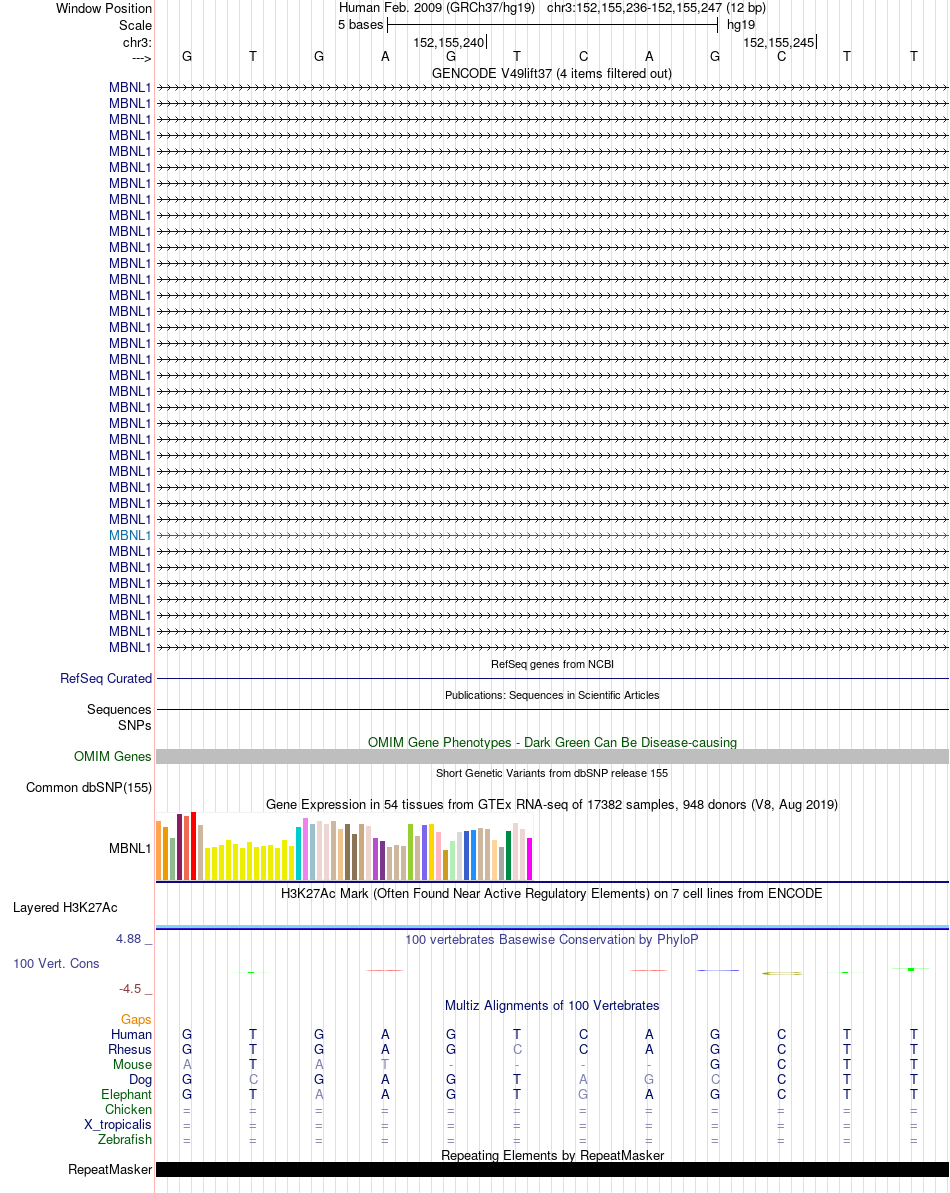The height and width of the screenshot is (1193, 950).
Task: Select the Rhesus alignment row label
Action: point(130,1049)
